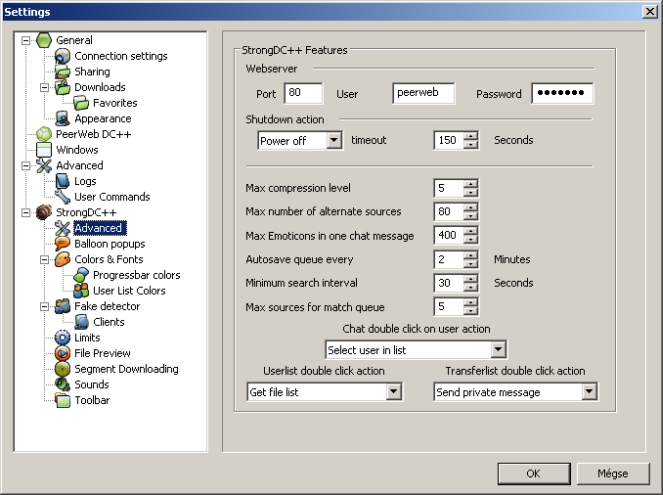The height and width of the screenshot is (495, 663).
Task: Select the Fake detector icon
Action: (63, 306)
